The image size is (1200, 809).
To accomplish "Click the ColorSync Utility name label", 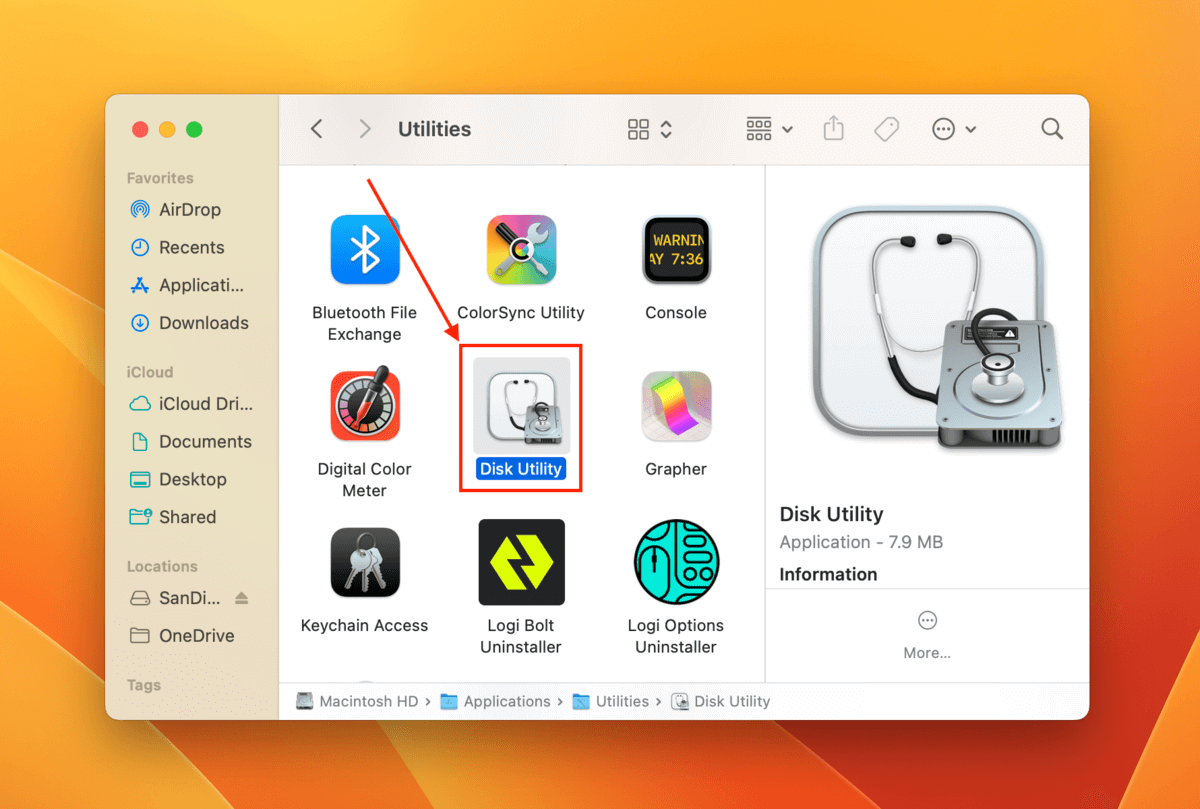I will click(x=521, y=313).
